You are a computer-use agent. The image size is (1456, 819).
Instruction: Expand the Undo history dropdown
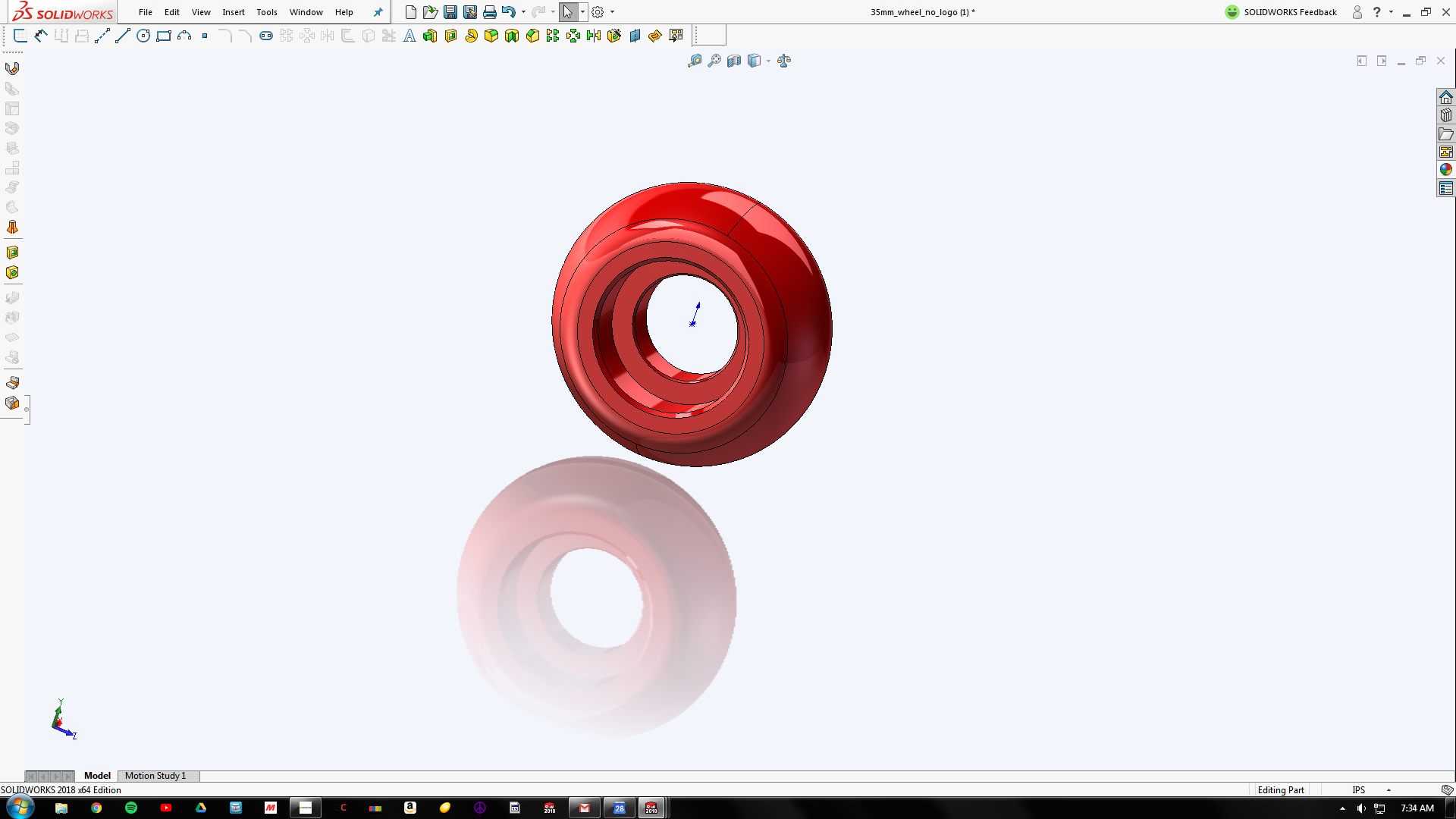tap(523, 12)
